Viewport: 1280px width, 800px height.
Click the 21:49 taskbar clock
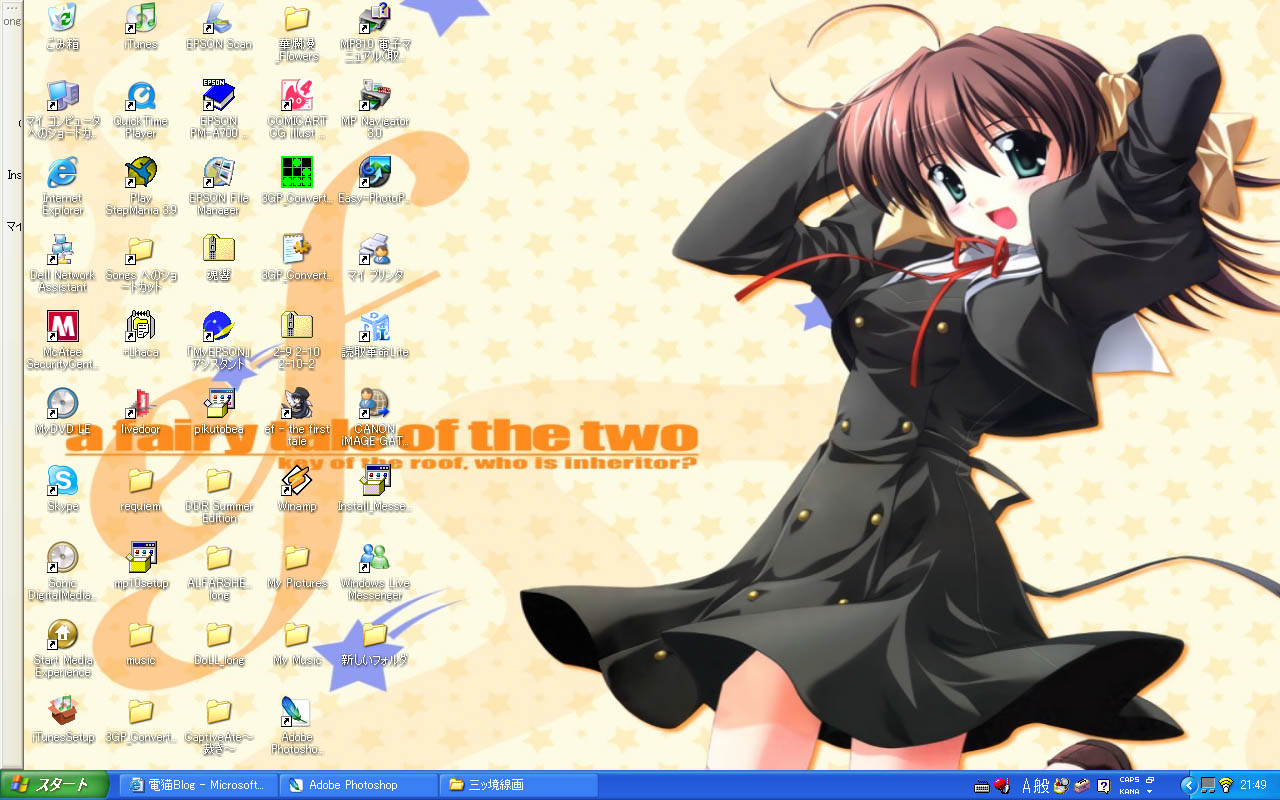(x=1253, y=785)
